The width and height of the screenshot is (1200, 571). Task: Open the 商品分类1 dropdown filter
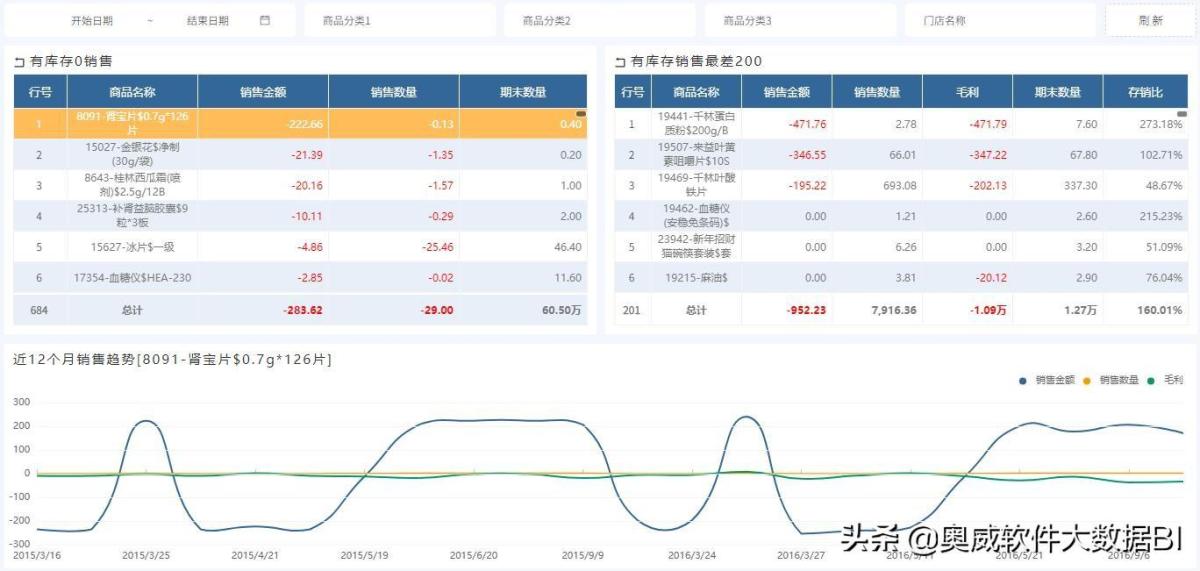(400, 20)
